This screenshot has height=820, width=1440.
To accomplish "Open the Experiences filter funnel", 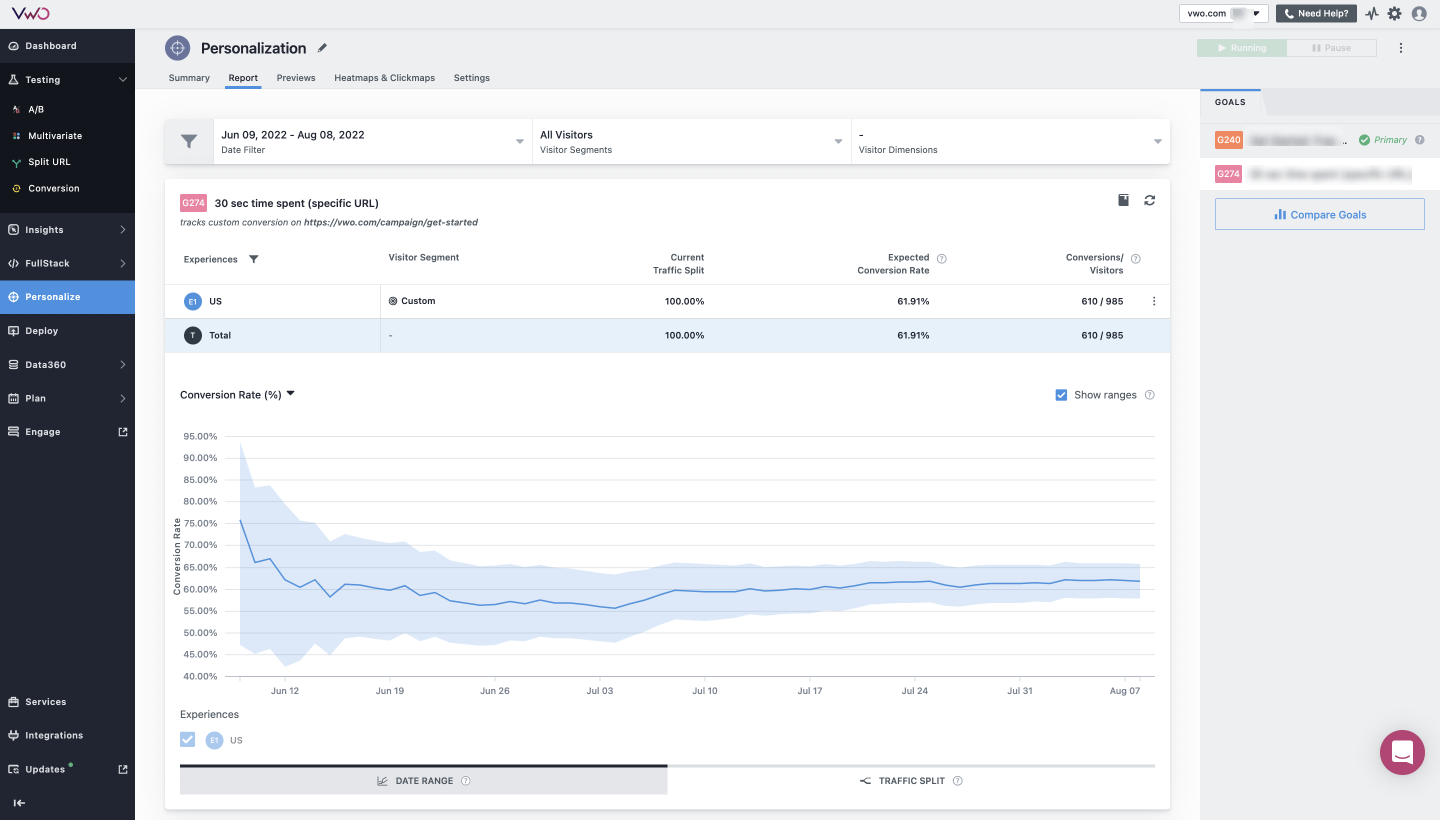I will [x=254, y=258].
